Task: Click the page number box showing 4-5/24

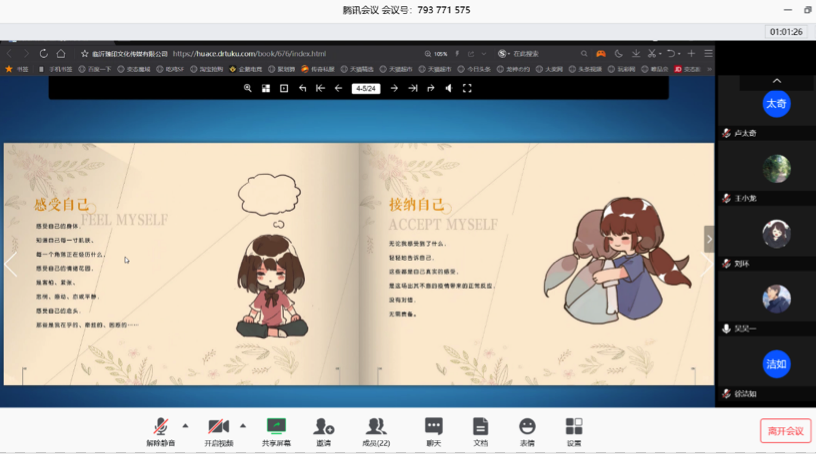Action: (366, 88)
